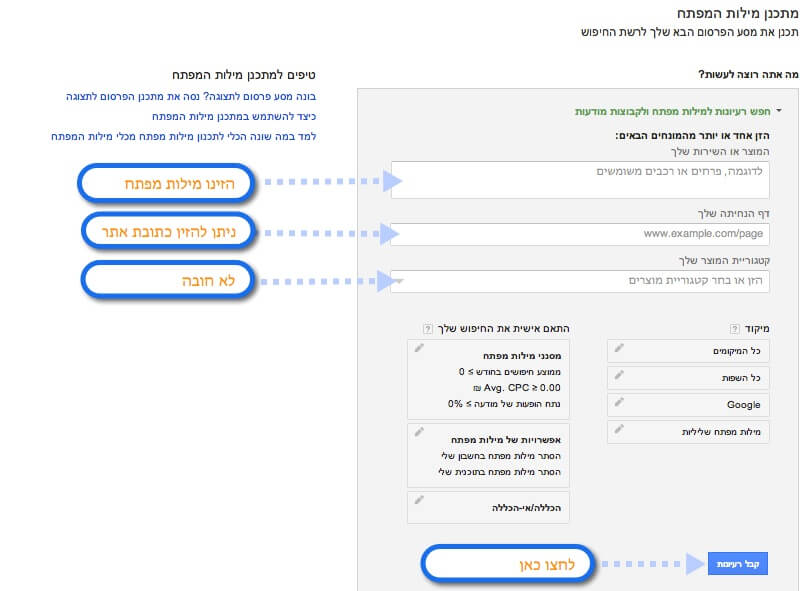The height and width of the screenshot is (591, 806).
Task: Edit מילות מפתח שליליות with the pencil icon
Action: pyautogui.click(x=619, y=429)
